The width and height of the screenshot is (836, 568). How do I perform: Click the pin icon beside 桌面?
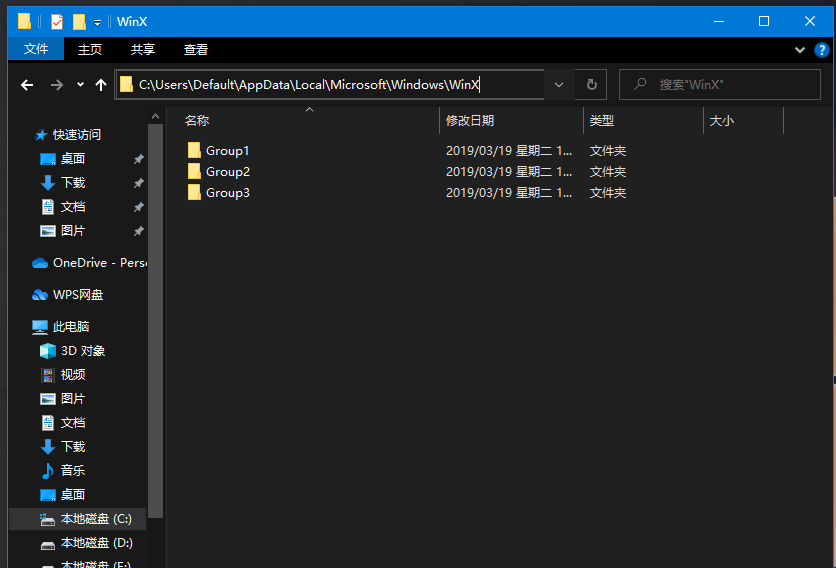point(138,159)
